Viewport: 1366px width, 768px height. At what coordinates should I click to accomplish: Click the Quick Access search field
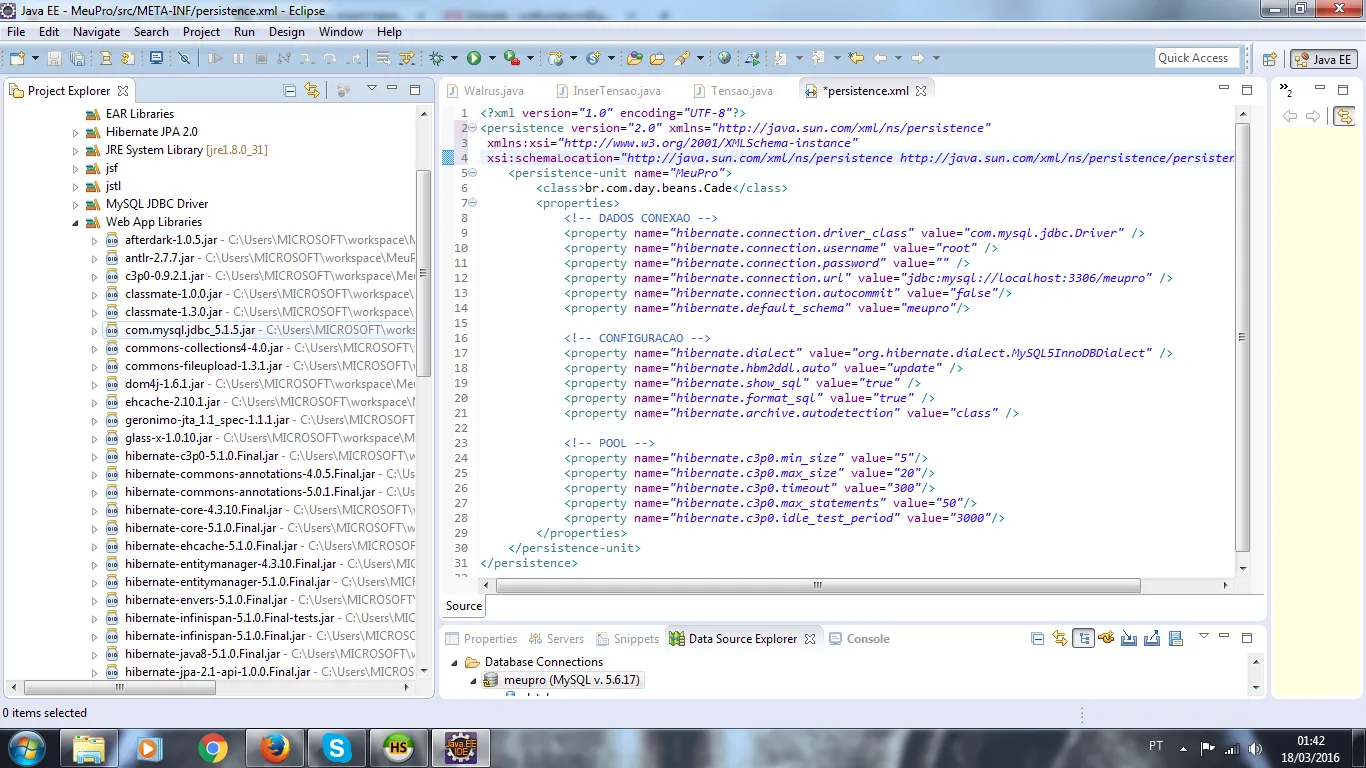[x=1196, y=58]
